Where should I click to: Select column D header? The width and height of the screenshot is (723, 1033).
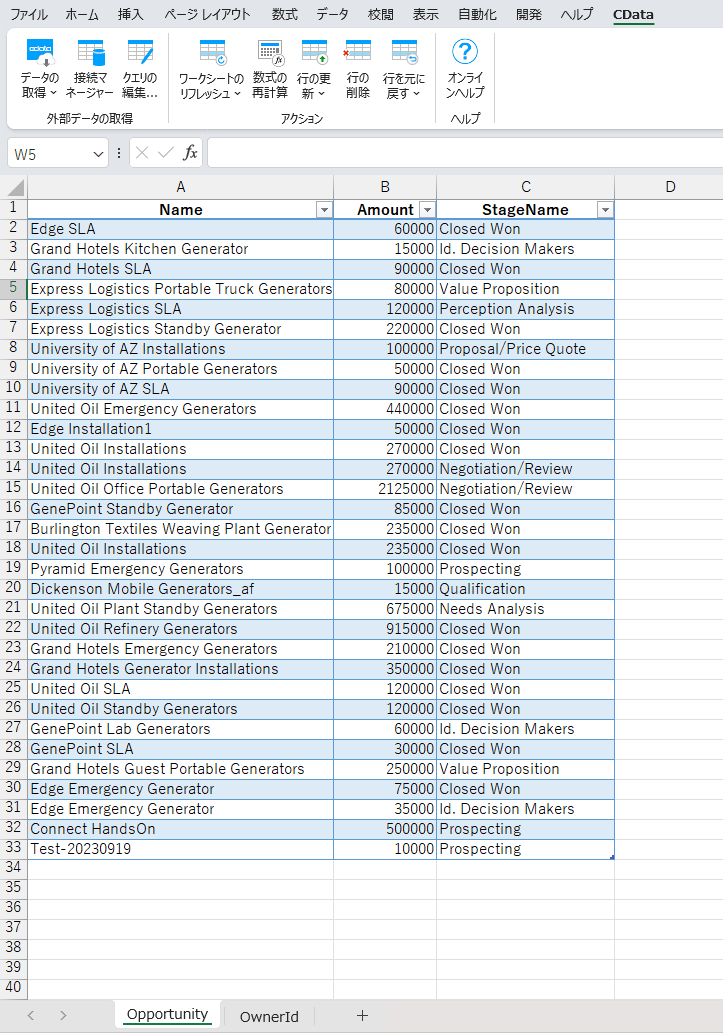pos(669,187)
